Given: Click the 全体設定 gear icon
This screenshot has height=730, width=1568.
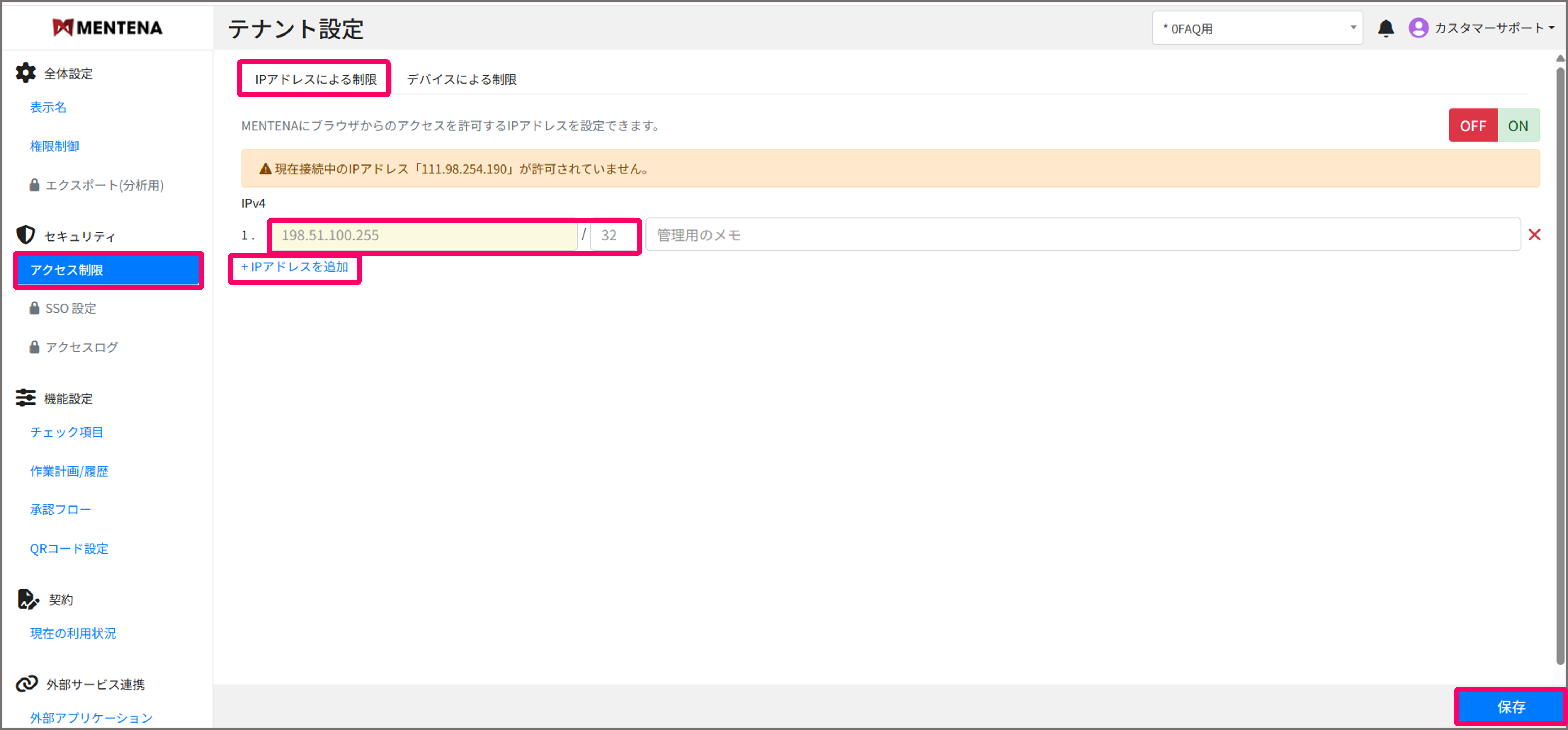Looking at the screenshot, I should point(26,73).
